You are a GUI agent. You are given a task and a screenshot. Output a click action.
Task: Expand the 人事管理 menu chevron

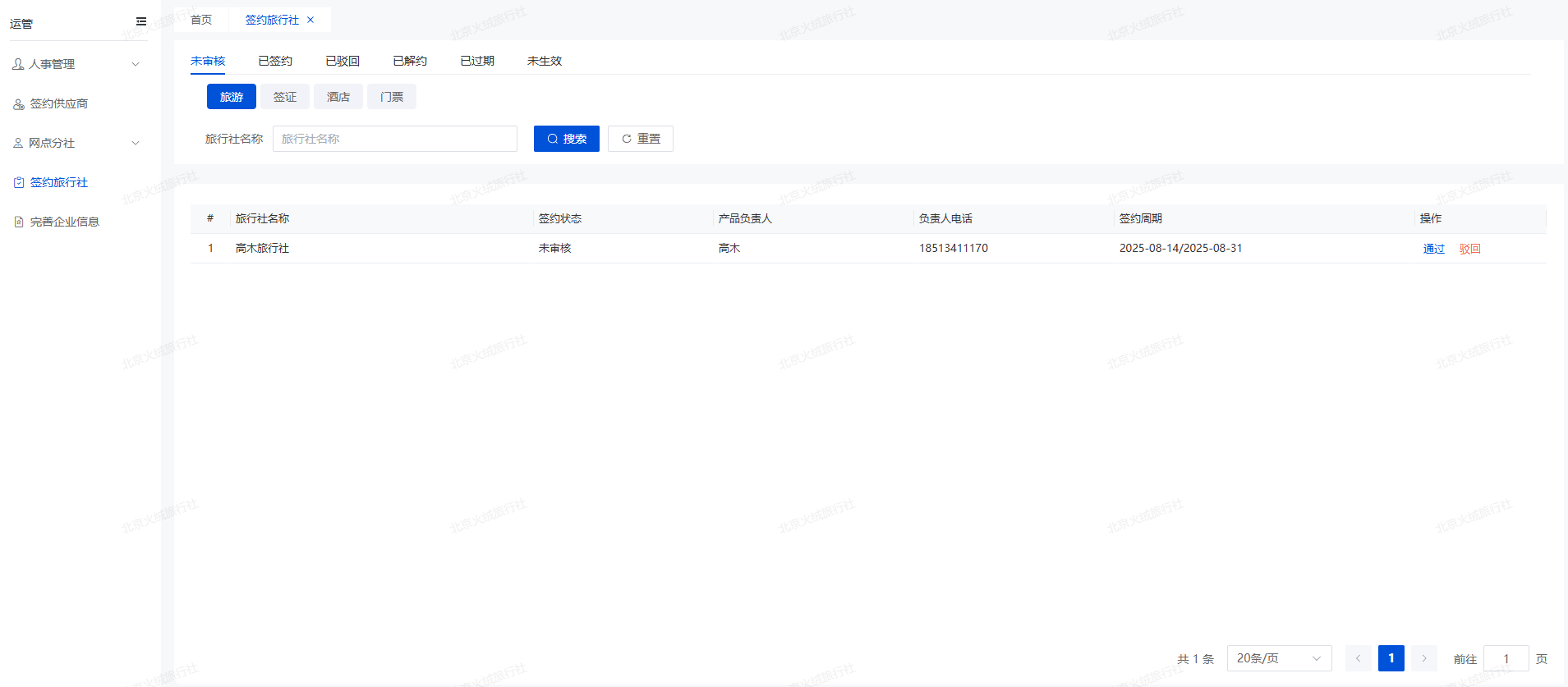(x=136, y=64)
